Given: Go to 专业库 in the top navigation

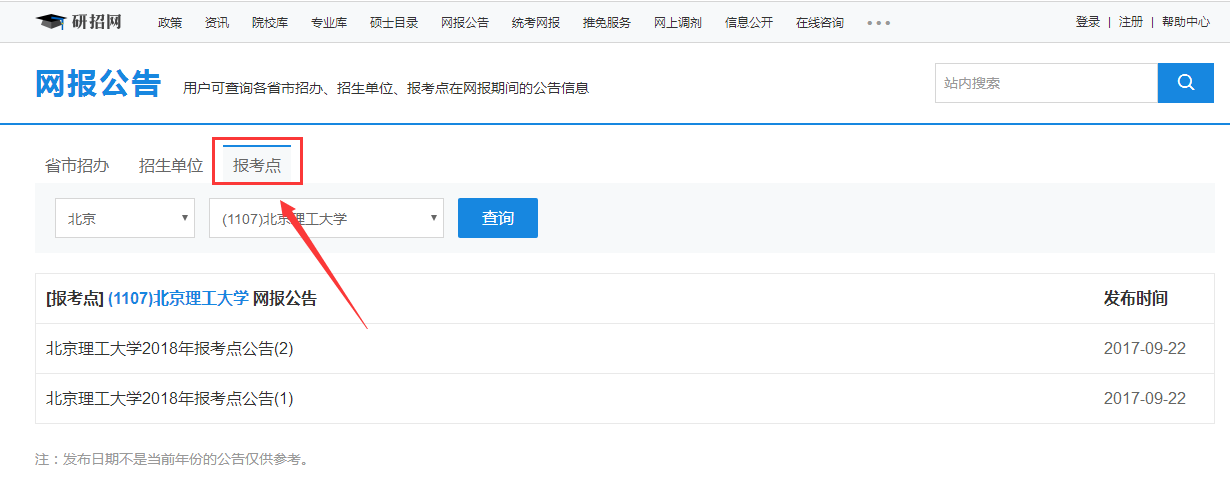Looking at the screenshot, I should coord(329,22).
